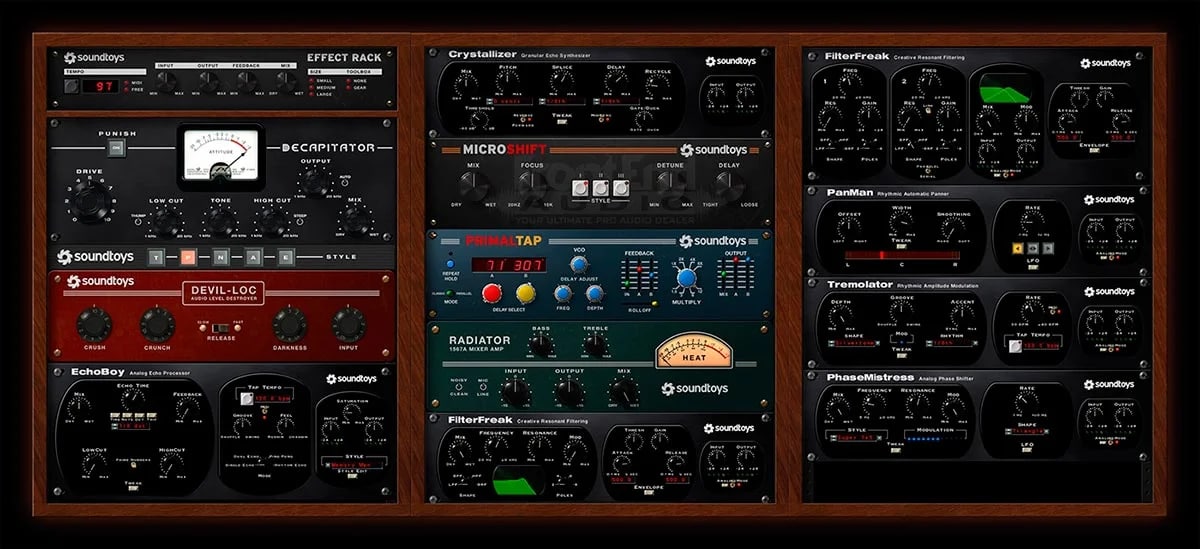Click the PrimalTap Delay Adjust knob
The image size is (1200, 549).
tap(580, 265)
